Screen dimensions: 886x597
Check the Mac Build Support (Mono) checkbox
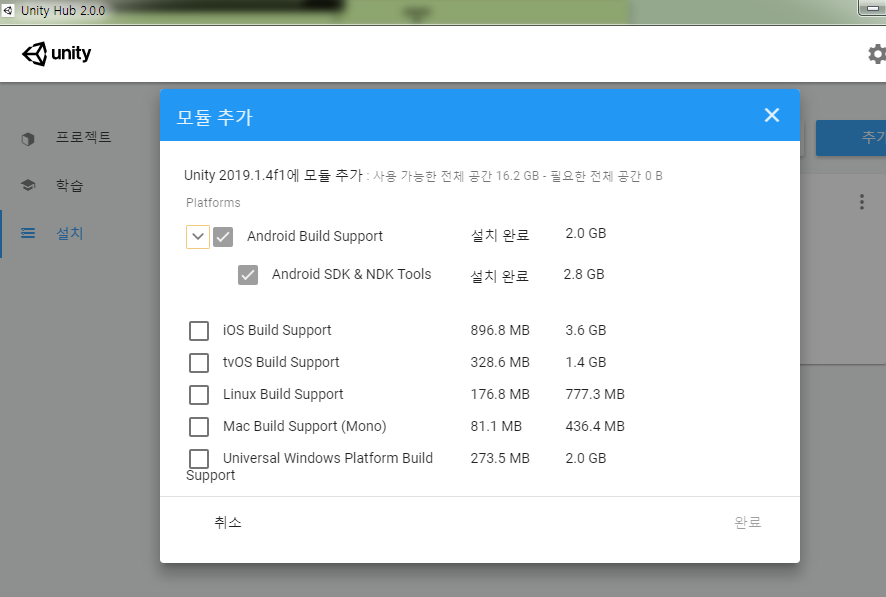point(199,426)
